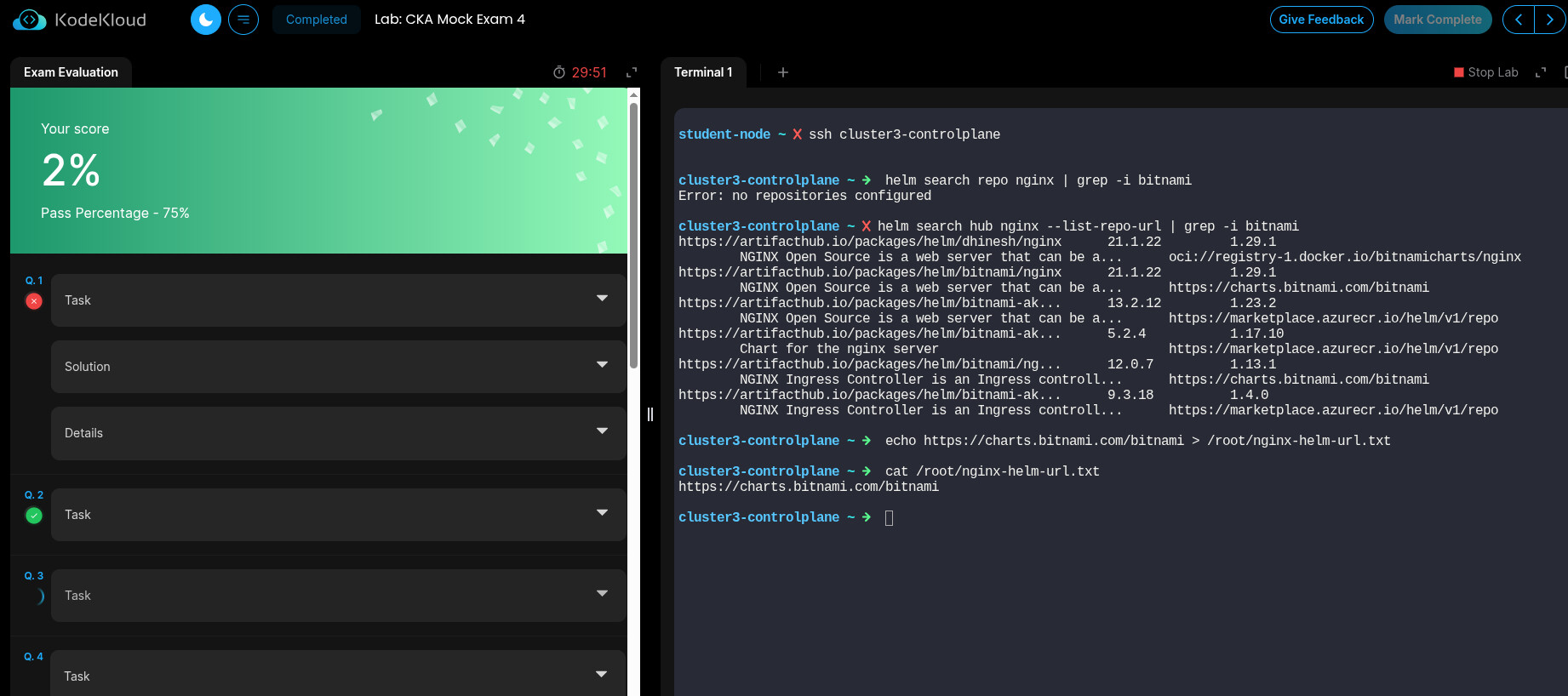Click the Q.1 question label
Screen dimensions: 1568x696
point(34,281)
